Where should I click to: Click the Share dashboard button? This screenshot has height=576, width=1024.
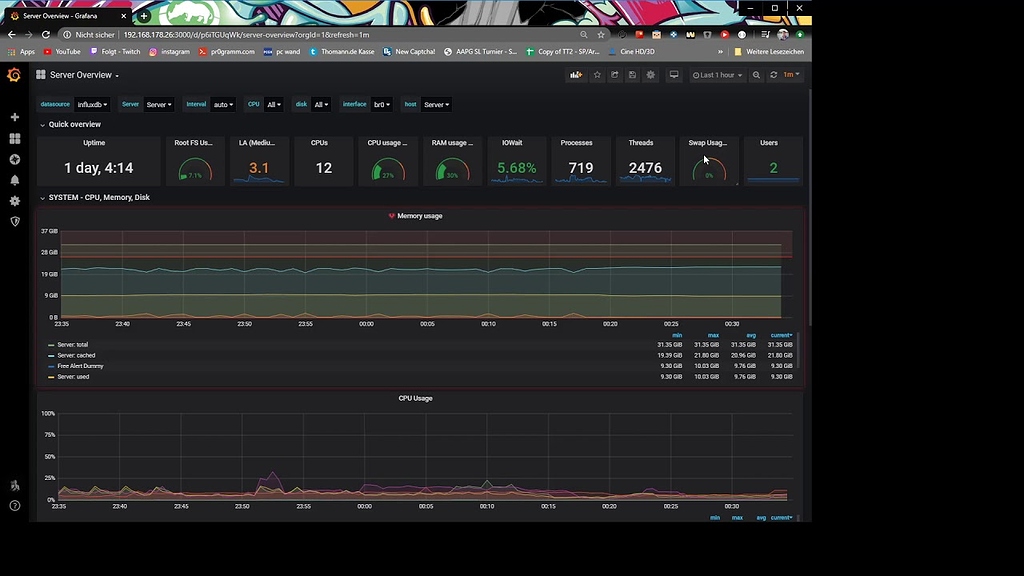pyautogui.click(x=615, y=74)
